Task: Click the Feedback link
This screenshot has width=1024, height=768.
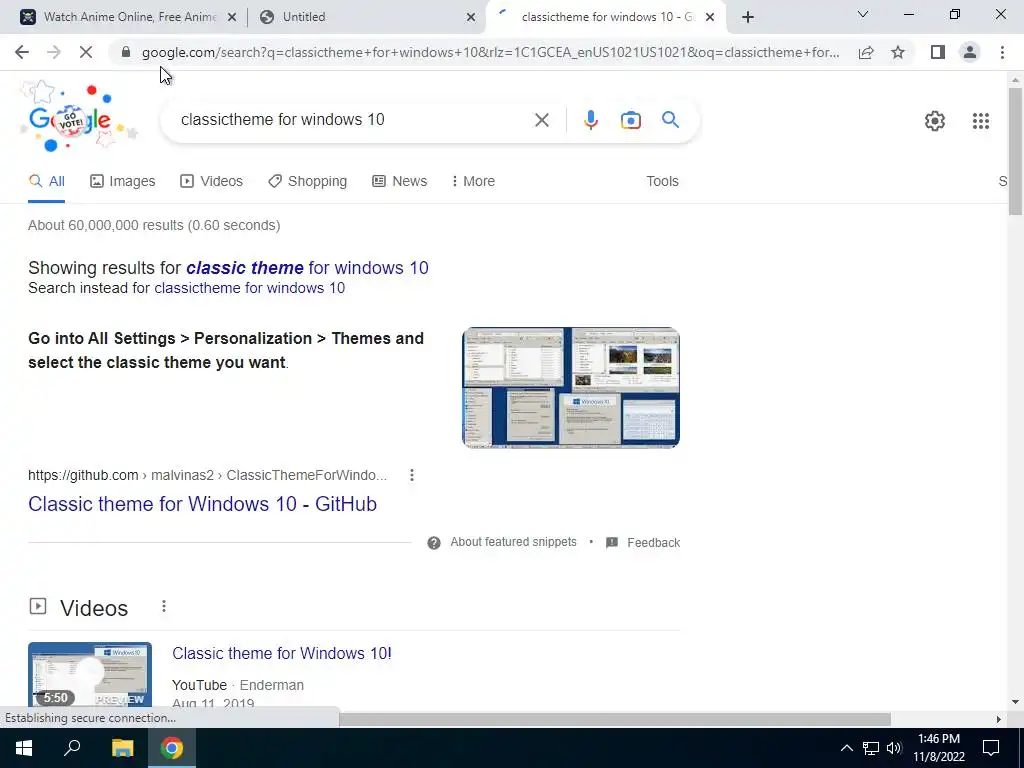Action: (654, 543)
